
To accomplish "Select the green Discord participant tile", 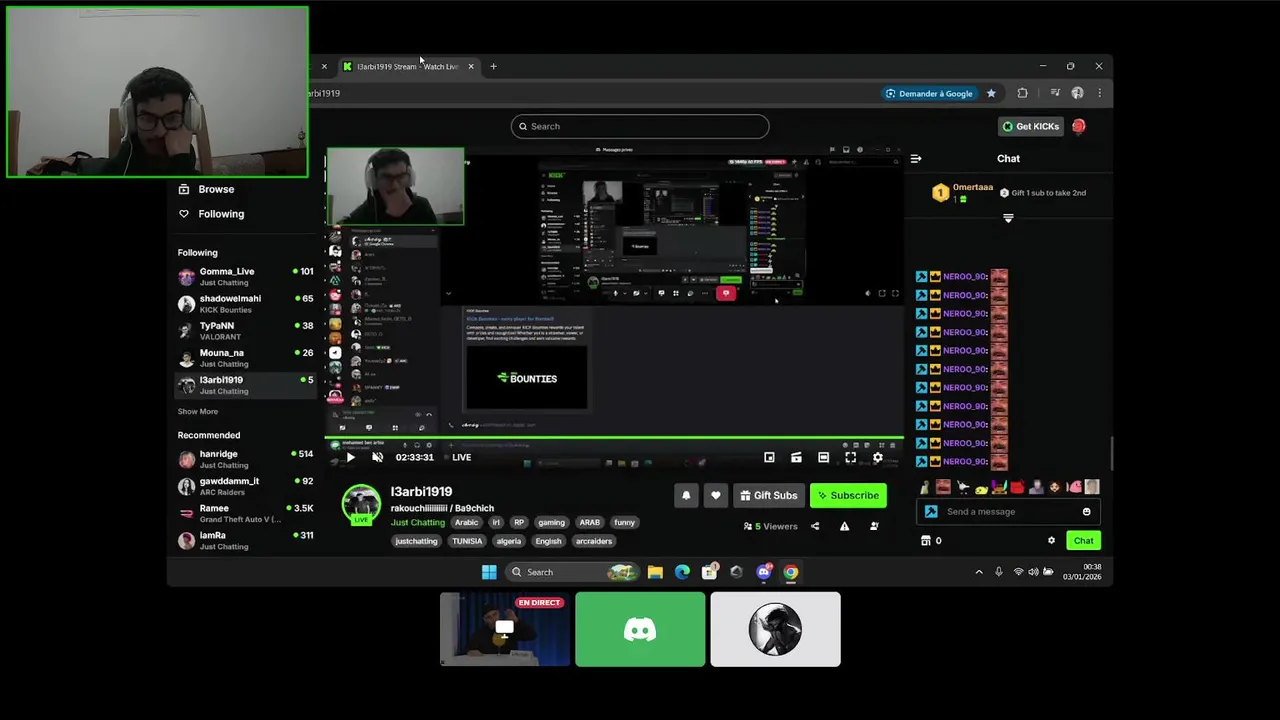I will pyautogui.click(x=640, y=629).
